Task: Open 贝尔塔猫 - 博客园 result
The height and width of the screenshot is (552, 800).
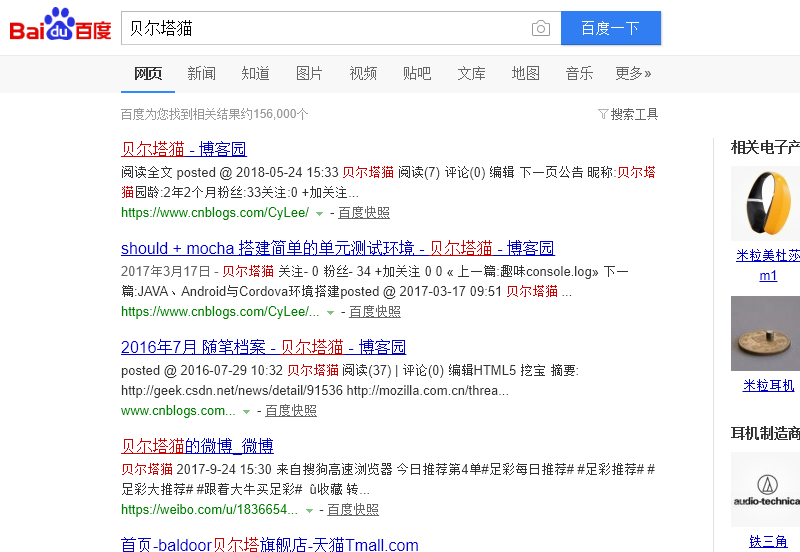Action: click(184, 149)
